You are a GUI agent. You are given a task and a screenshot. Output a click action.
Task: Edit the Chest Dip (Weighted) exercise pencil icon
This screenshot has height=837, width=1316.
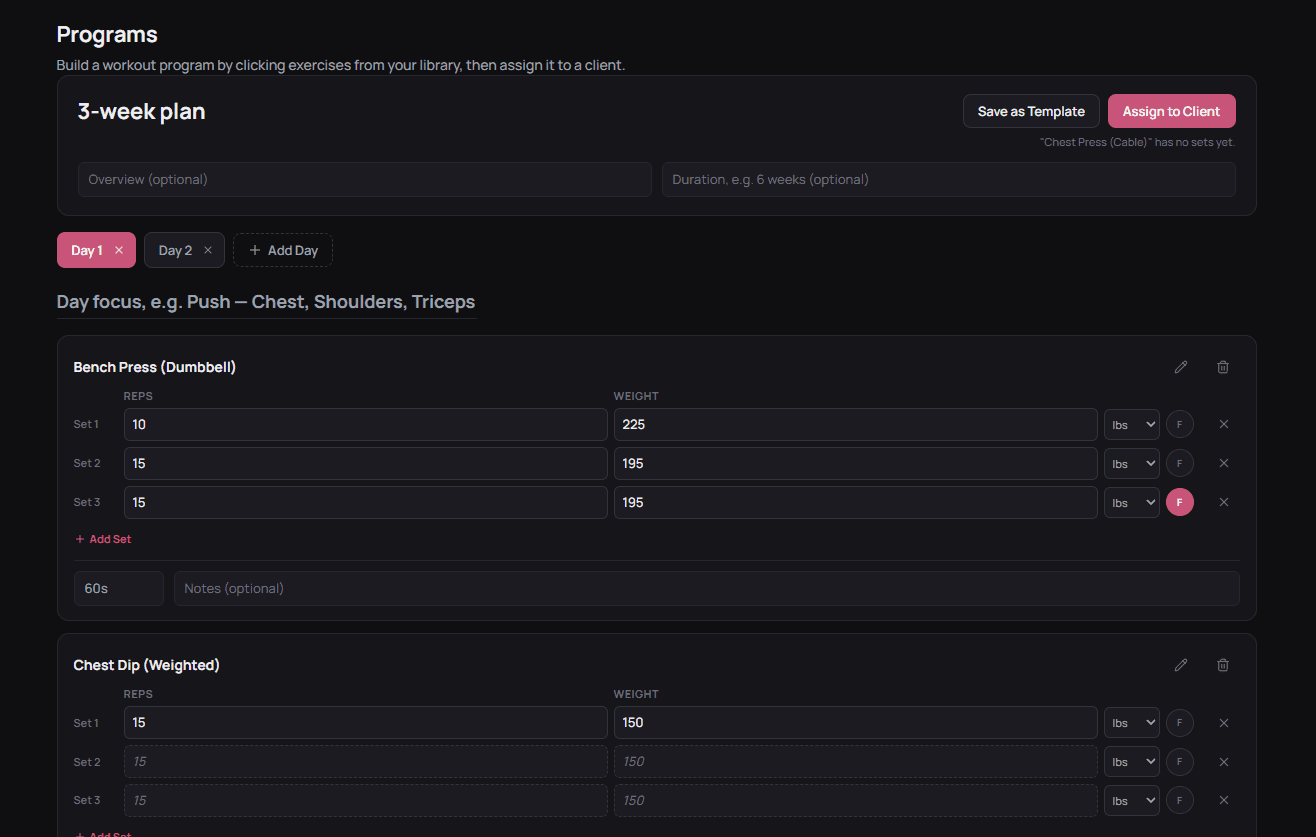pyautogui.click(x=1181, y=665)
